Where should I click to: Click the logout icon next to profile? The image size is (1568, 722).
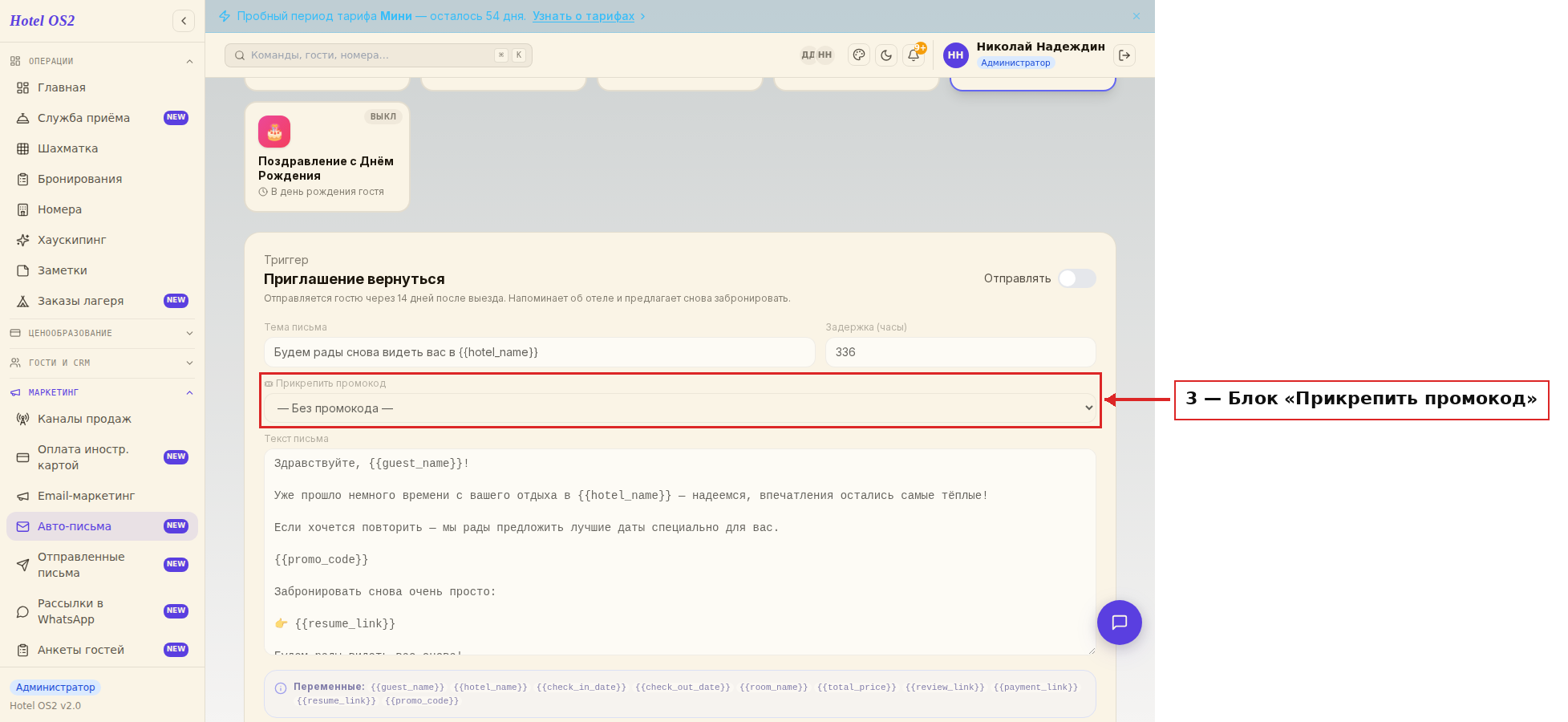pyautogui.click(x=1124, y=55)
